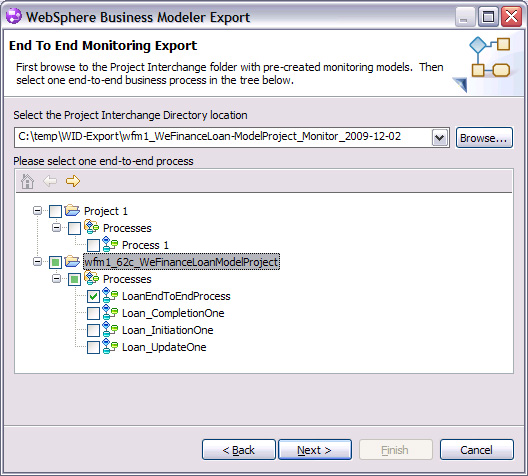The image size is (528, 476).
Task: Click the WebSphere Business Modeler title icon
Action: (x=14, y=16)
